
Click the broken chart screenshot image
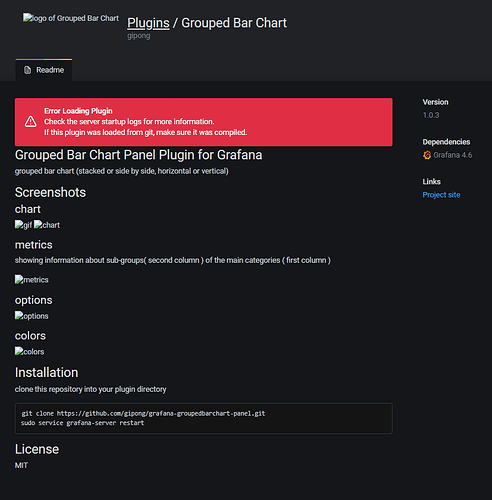(47, 225)
